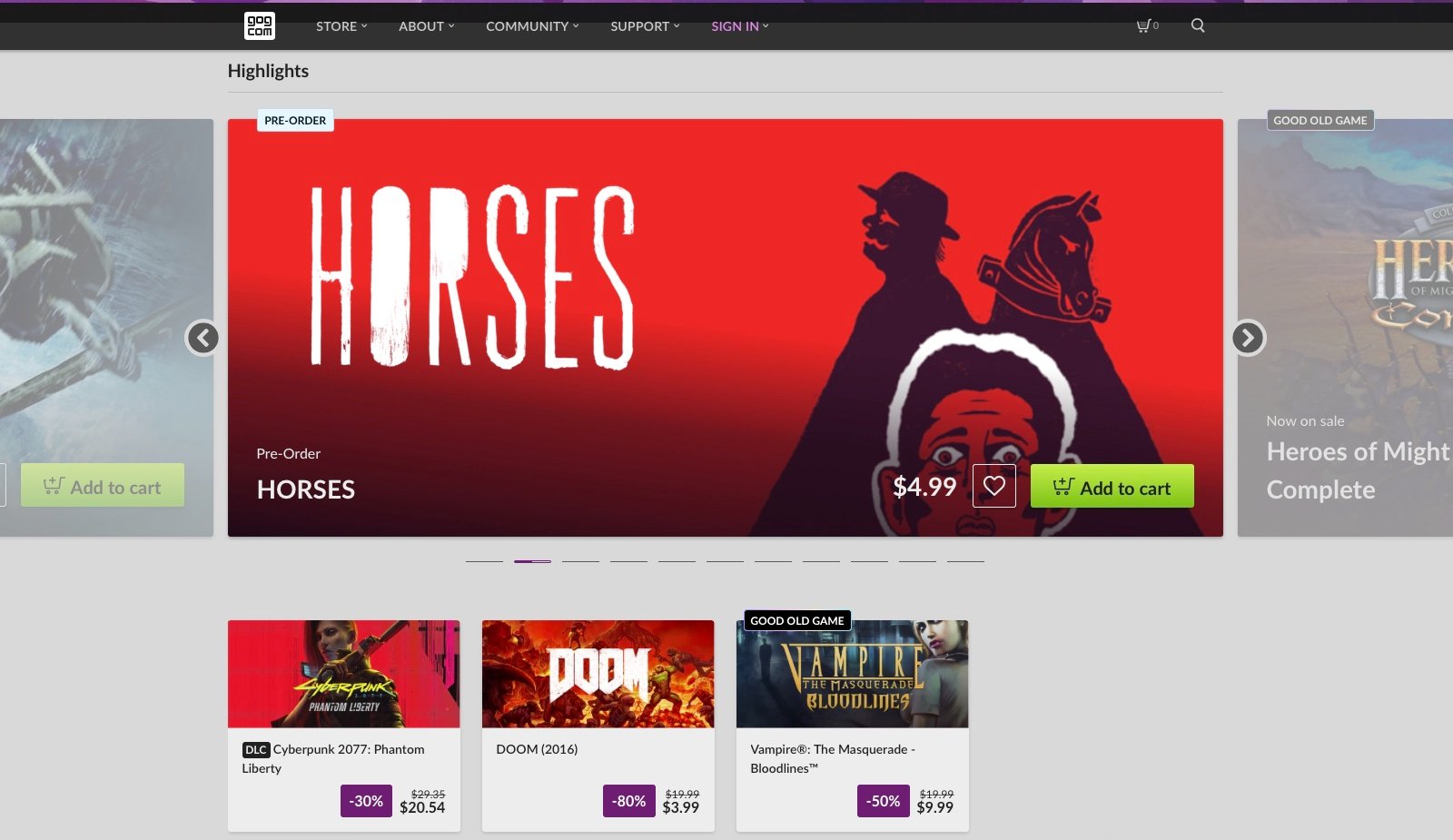
Task: Click the PRE-ORDER badge on HORSES banner
Action: pyautogui.click(x=295, y=120)
